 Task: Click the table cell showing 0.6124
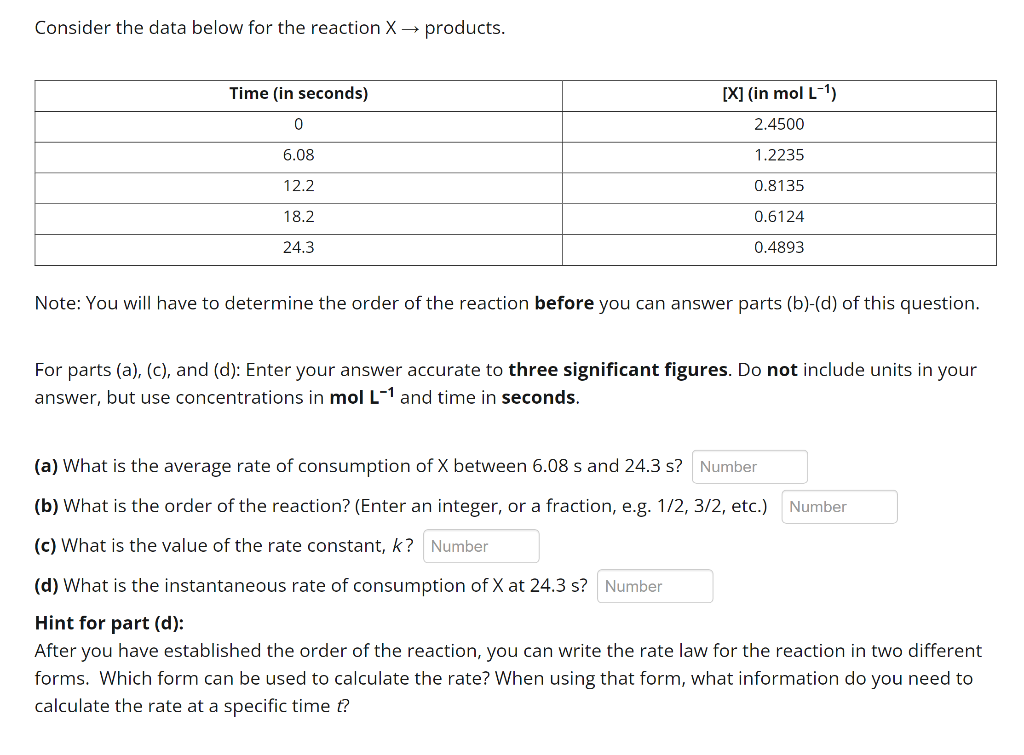[x=779, y=216]
